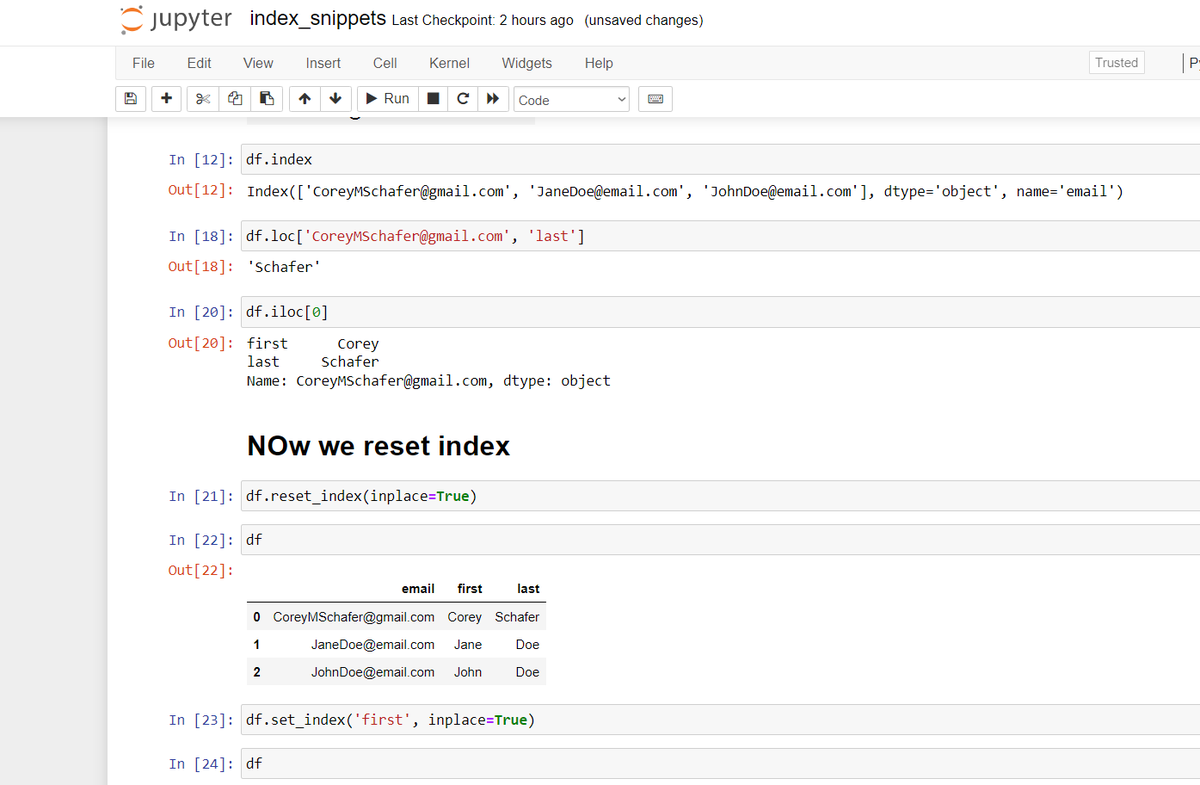Click the Jane cell in table
Screen dimensions: 1200x785
468,645
